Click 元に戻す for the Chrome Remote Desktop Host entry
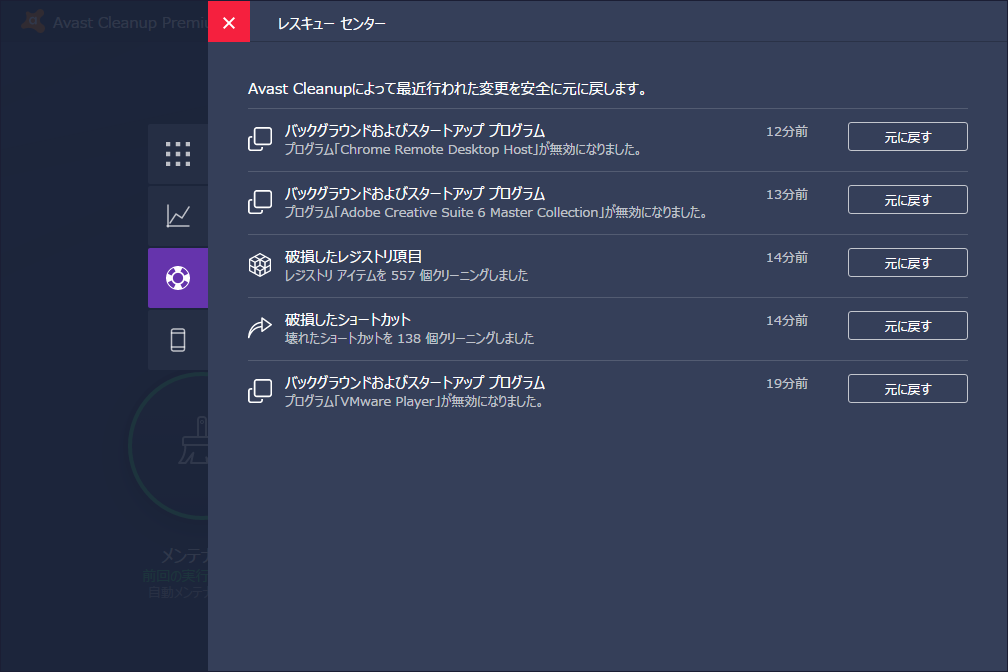1008x672 pixels. (x=907, y=137)
